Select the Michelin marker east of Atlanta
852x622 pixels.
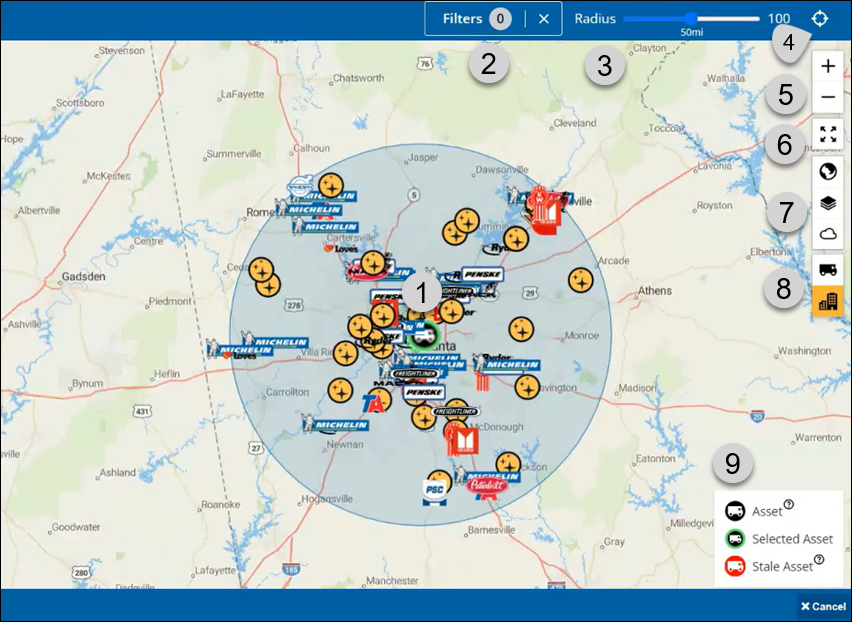point(506,365)
